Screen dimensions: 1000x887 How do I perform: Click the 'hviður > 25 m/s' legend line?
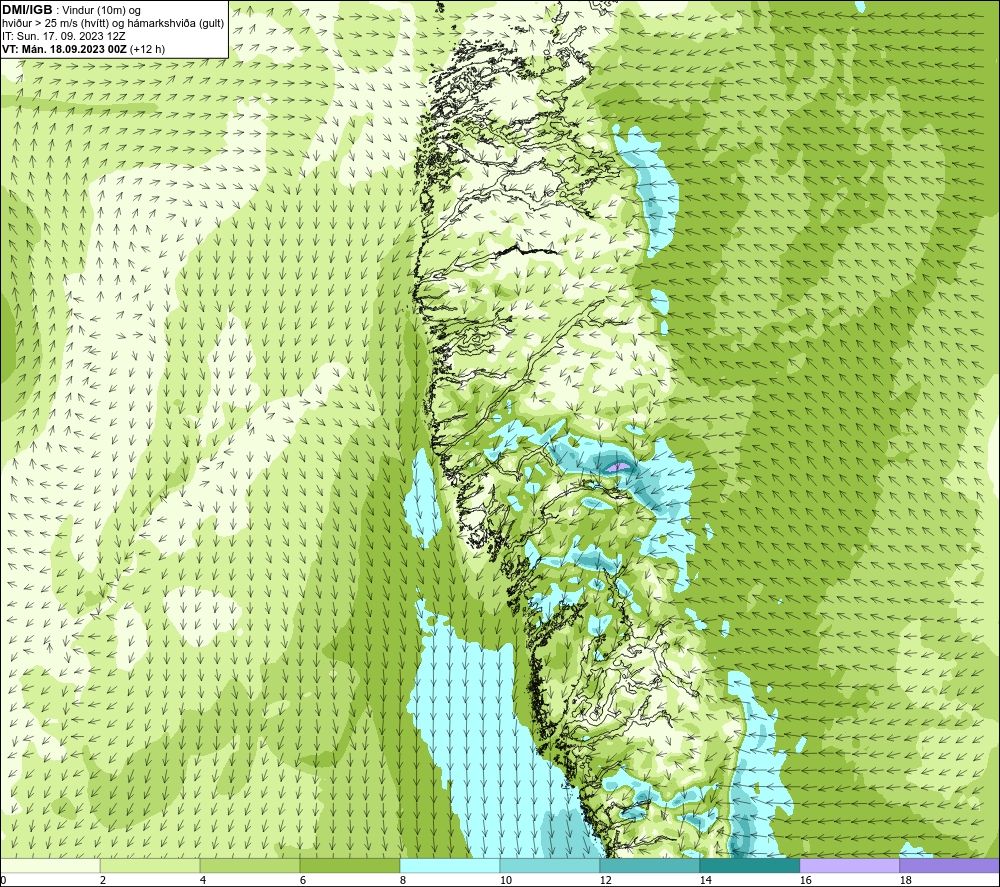click(113, 24)
